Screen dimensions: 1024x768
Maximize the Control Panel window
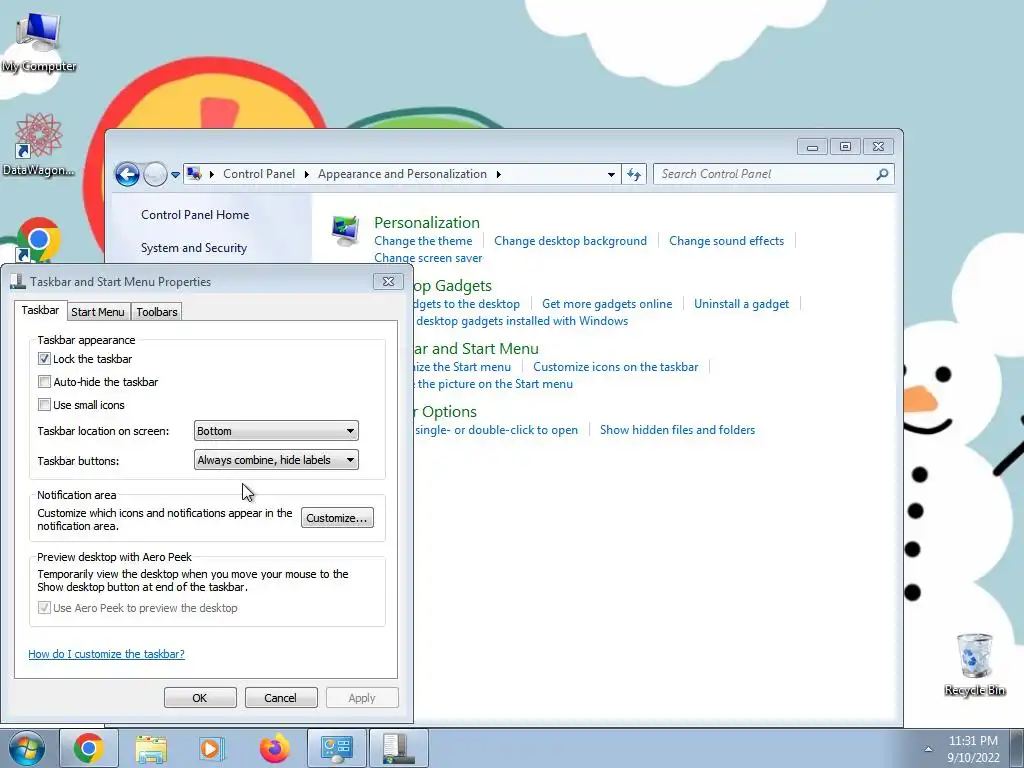[845, 146]
